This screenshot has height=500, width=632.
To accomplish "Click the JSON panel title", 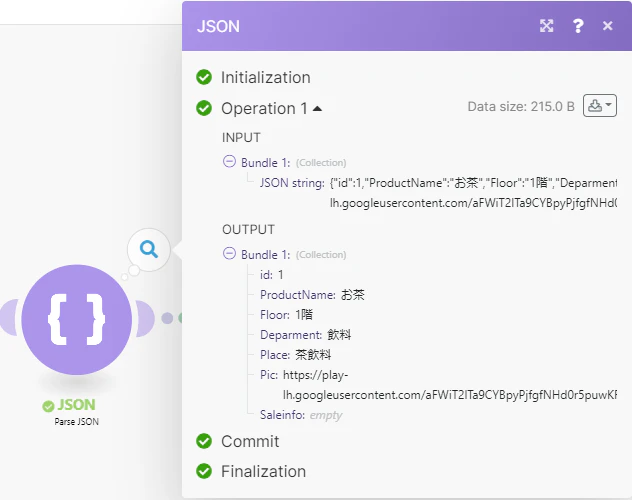I will click(x=218, y=27).
